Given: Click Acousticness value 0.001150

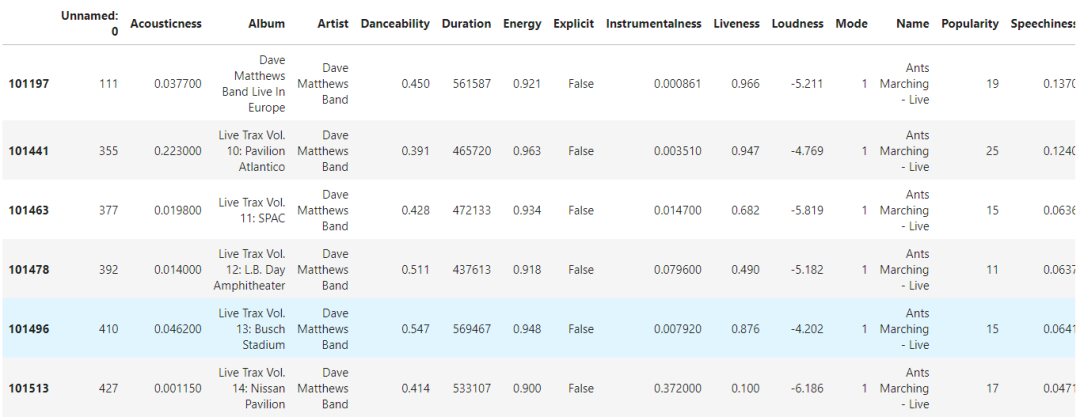Looking at the screenshot, I should point(178,387).
